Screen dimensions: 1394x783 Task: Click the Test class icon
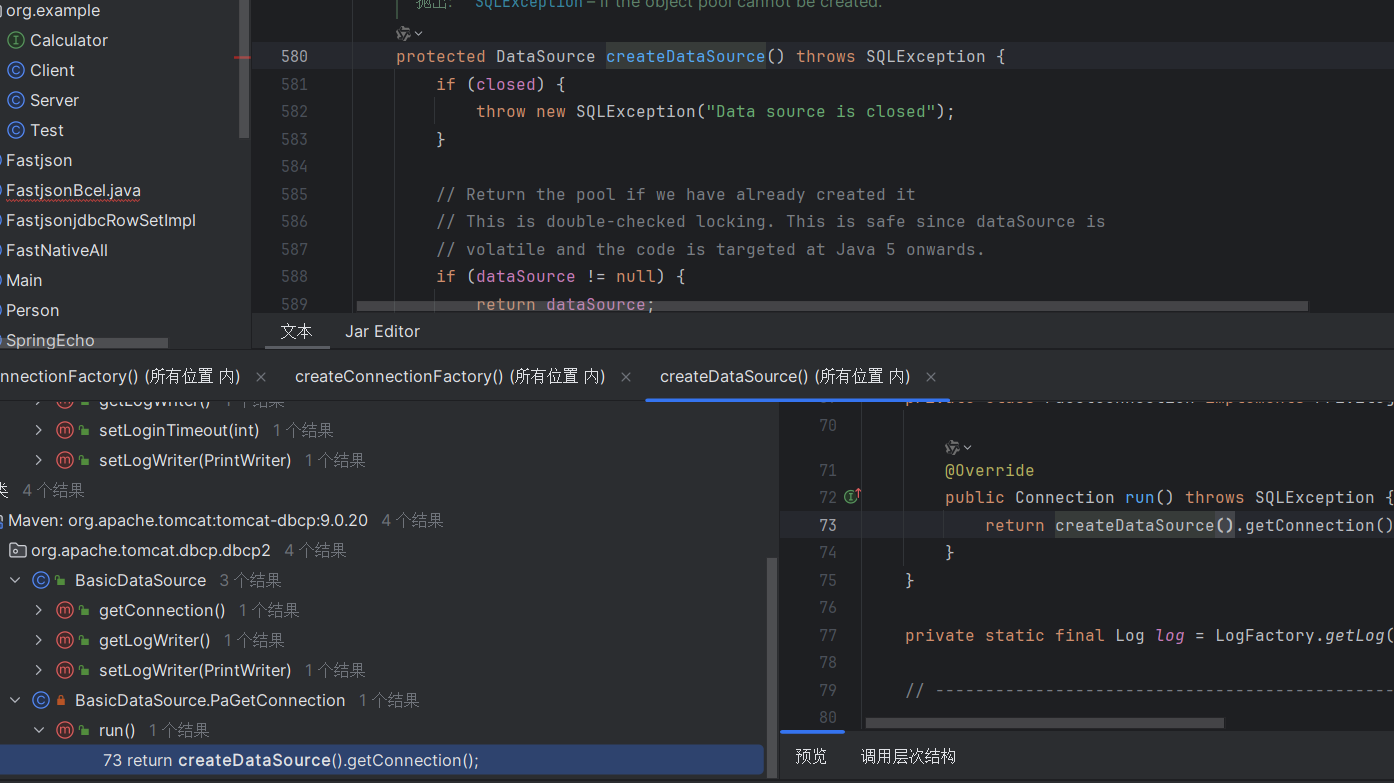[x=16, y=130]
